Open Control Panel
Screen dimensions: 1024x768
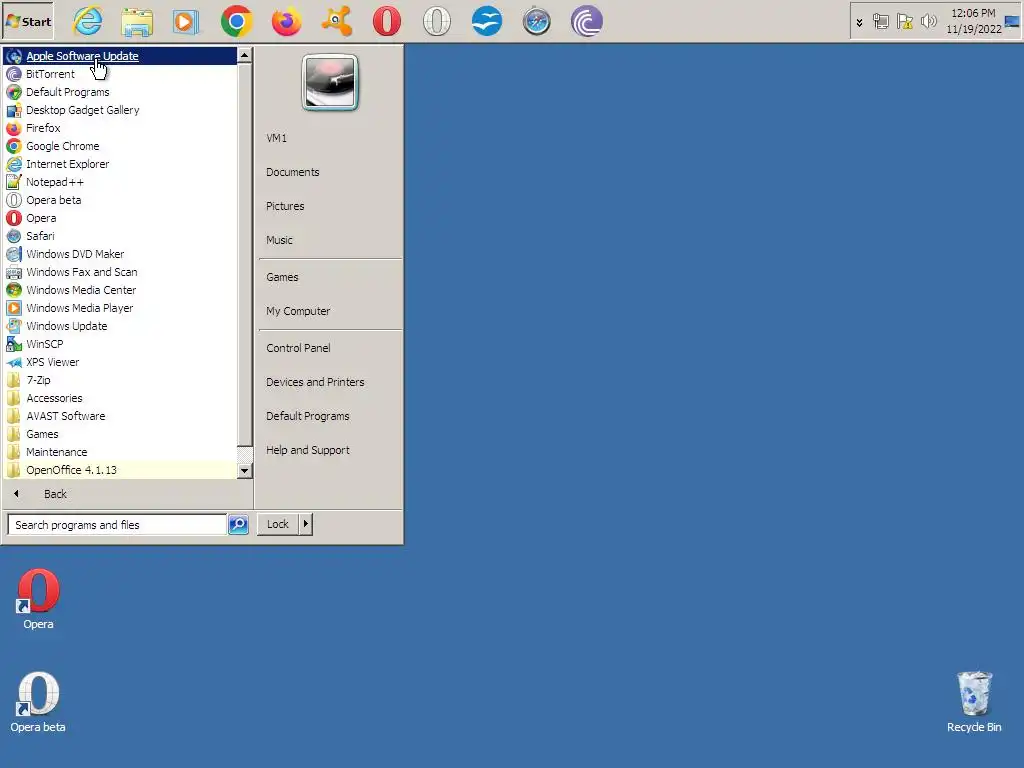pyautogui.click(x=330, y=348)
